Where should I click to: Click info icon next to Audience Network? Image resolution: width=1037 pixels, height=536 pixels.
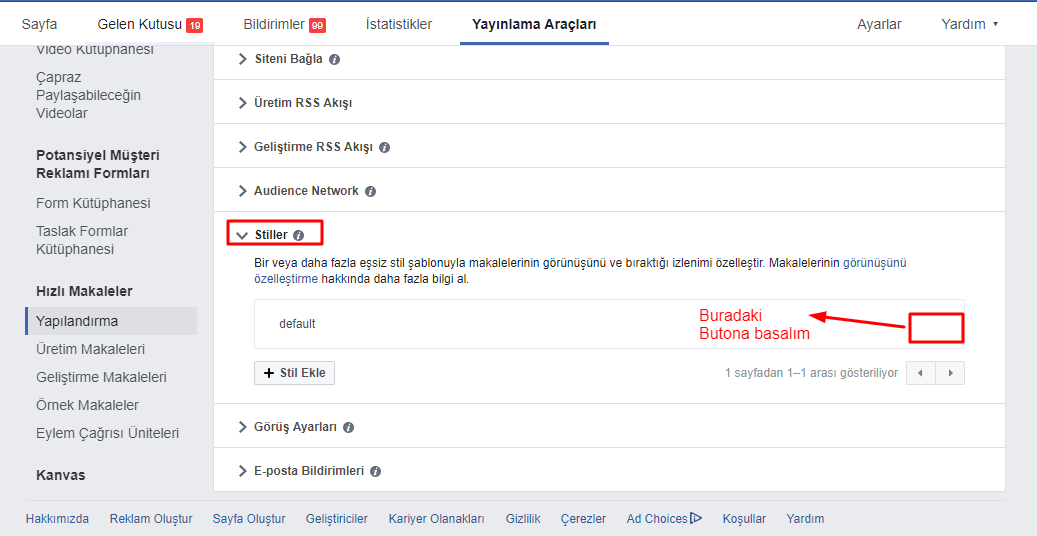[370, 191]
